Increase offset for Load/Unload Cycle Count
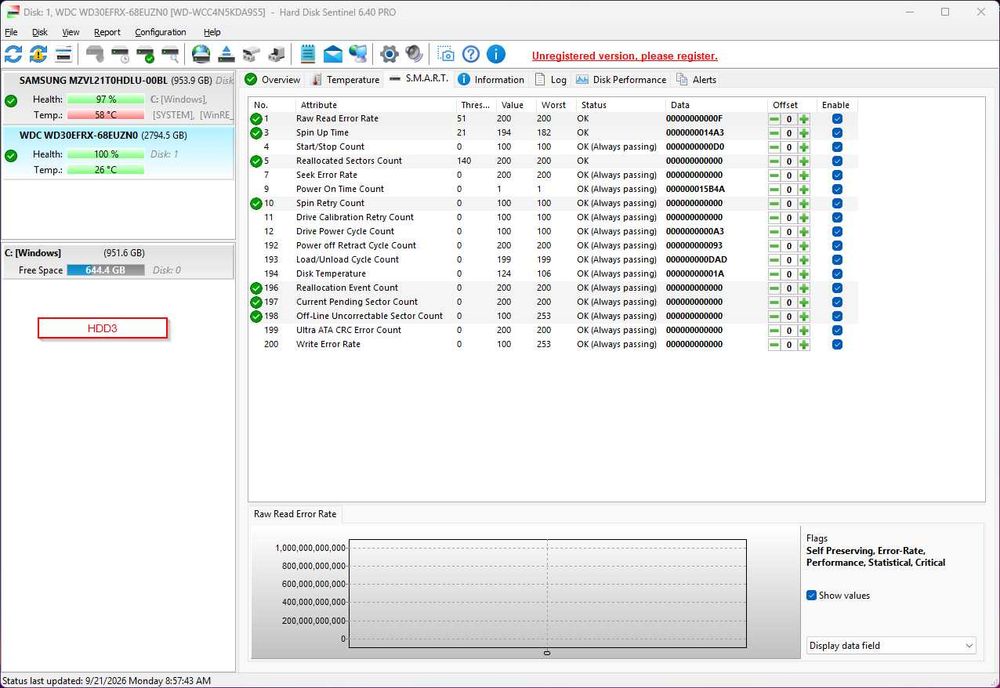Viewport: 1000px width, 688px height. pyautogui.click(x=804, y=260)
